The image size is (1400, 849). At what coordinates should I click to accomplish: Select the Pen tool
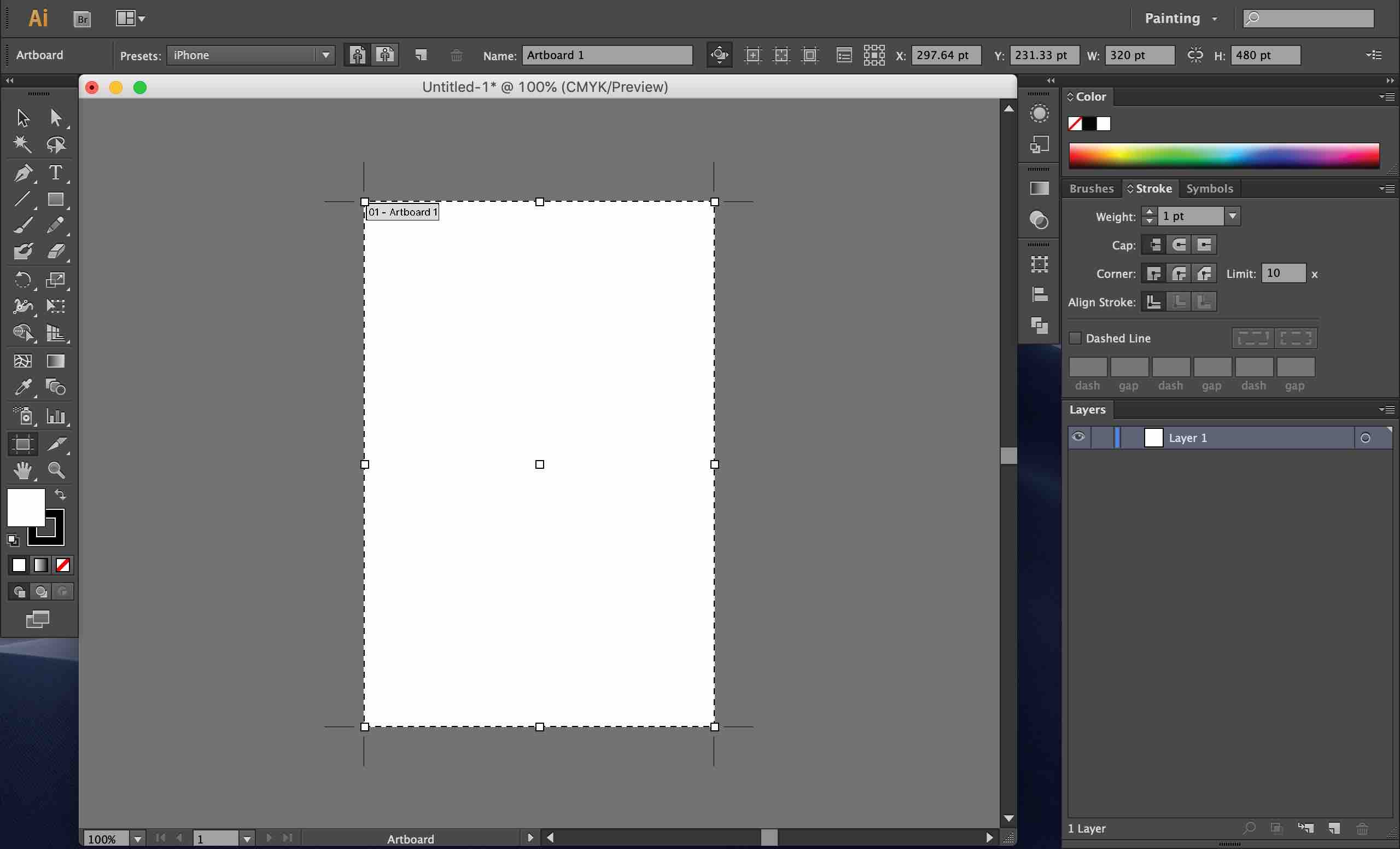23,173
